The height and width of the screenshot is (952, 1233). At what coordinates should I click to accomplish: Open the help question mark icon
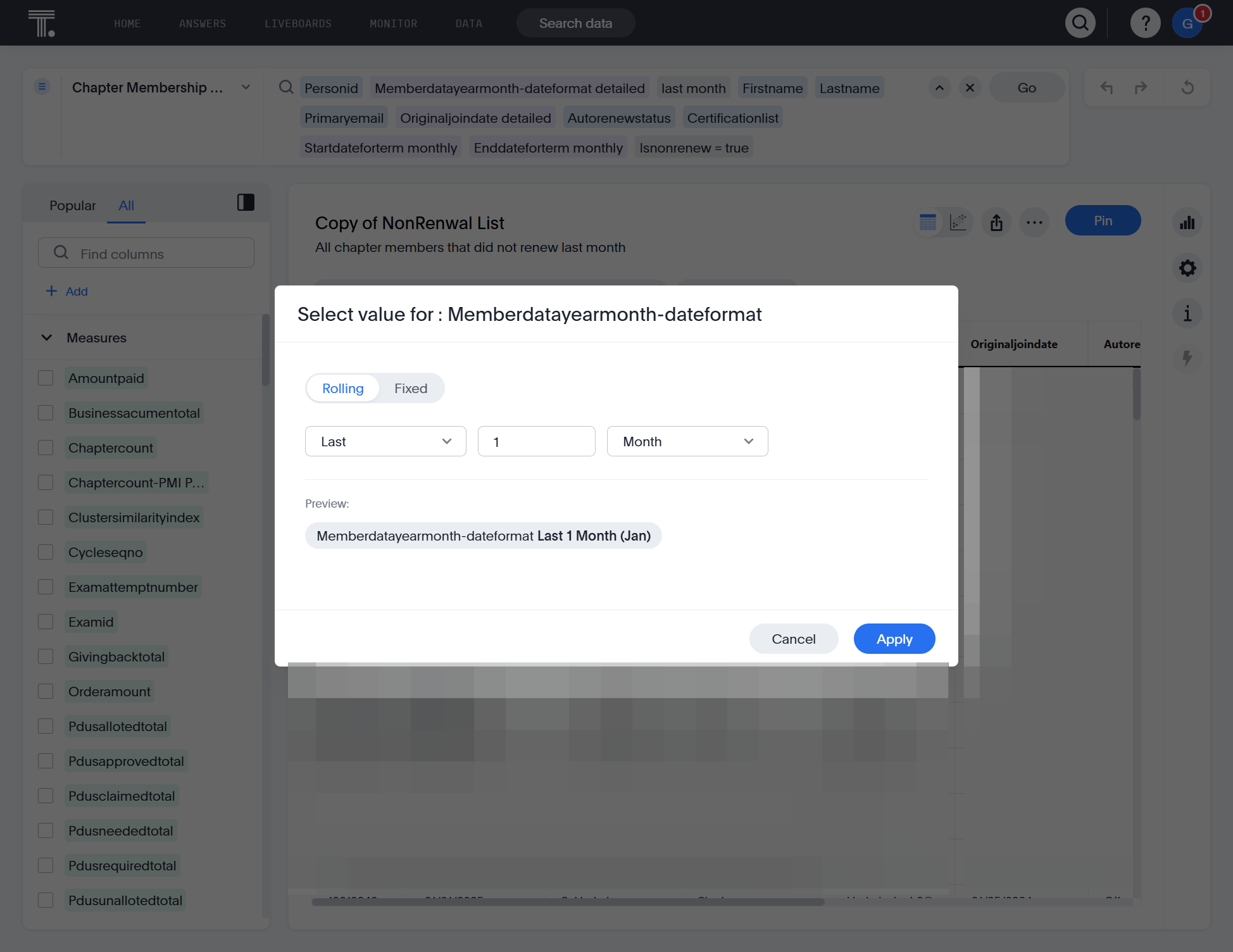click(x=1145, y=23)
